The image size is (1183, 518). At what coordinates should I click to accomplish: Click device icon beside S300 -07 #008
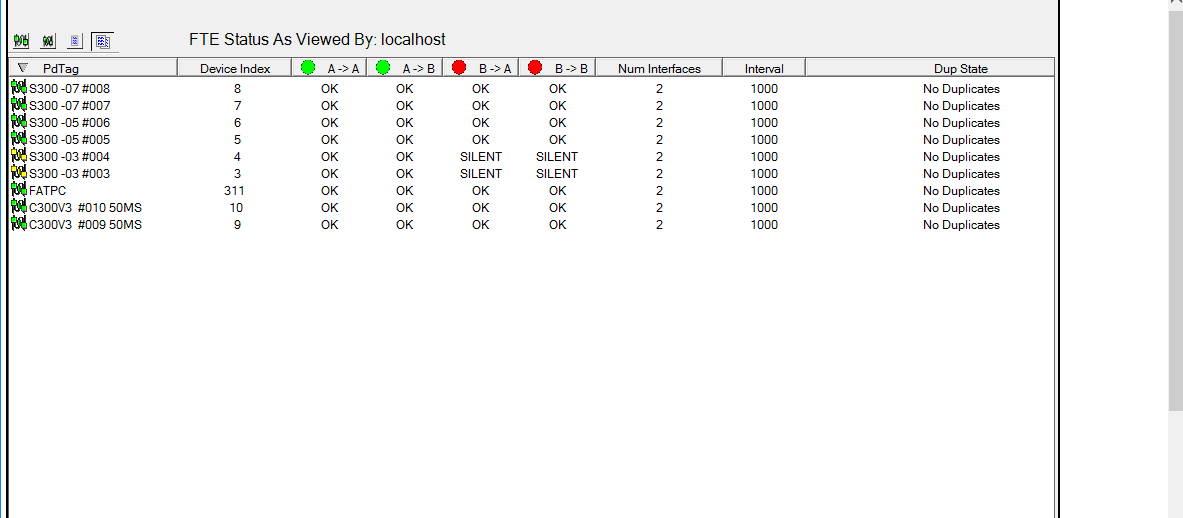click(19, 87)
